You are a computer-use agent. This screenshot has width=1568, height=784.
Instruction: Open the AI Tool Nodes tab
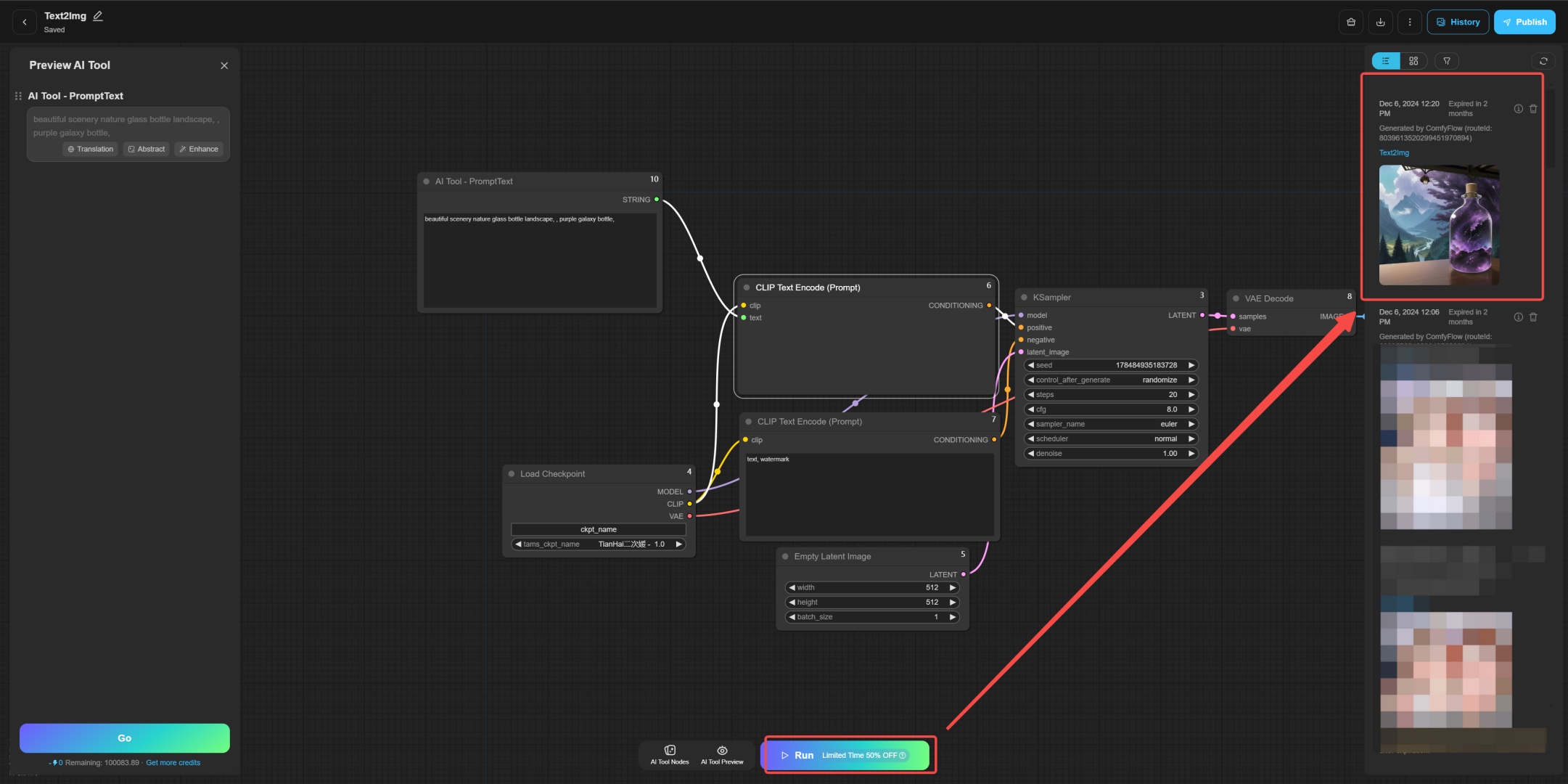[670, 754]
